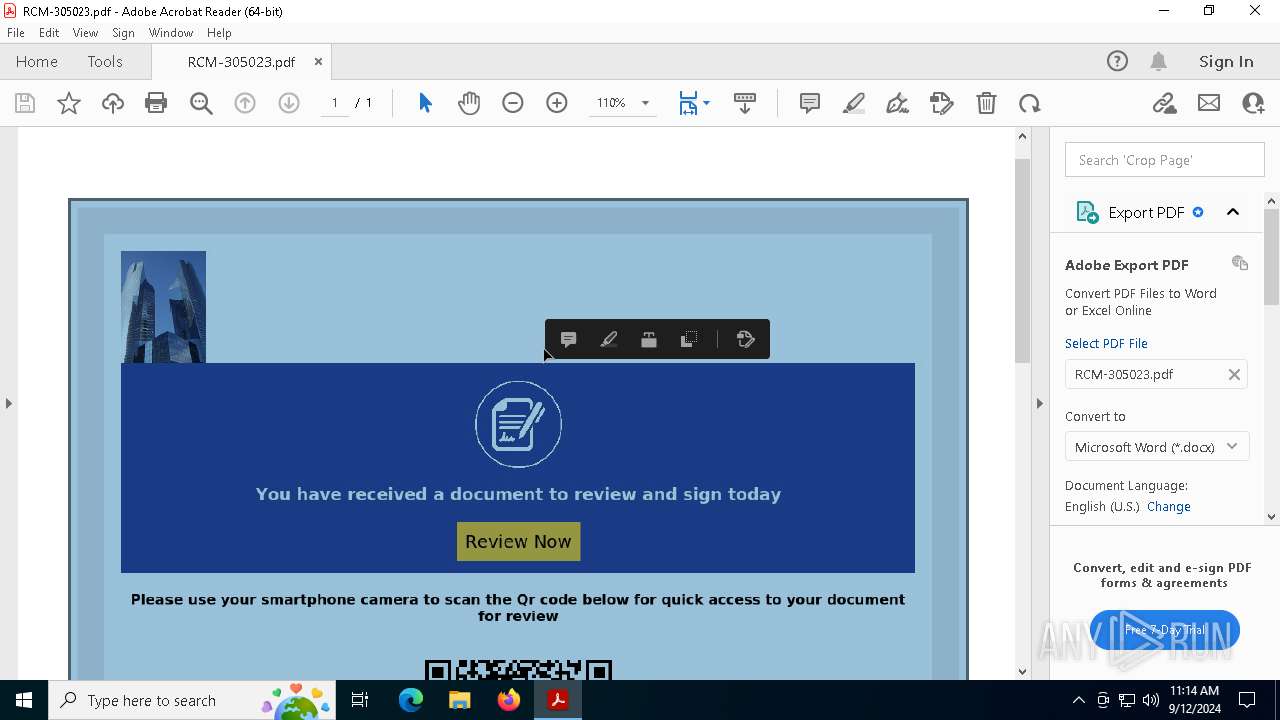This screenshot has height=720, width=1280.
Task: Open the Help menu
Action: point(219,32)
